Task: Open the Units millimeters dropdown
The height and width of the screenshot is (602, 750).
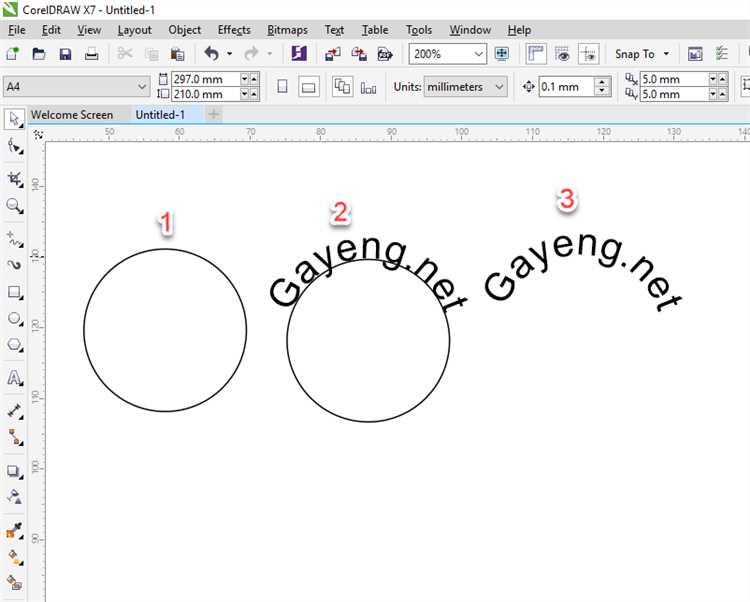Action: click(x=500, y=87)
